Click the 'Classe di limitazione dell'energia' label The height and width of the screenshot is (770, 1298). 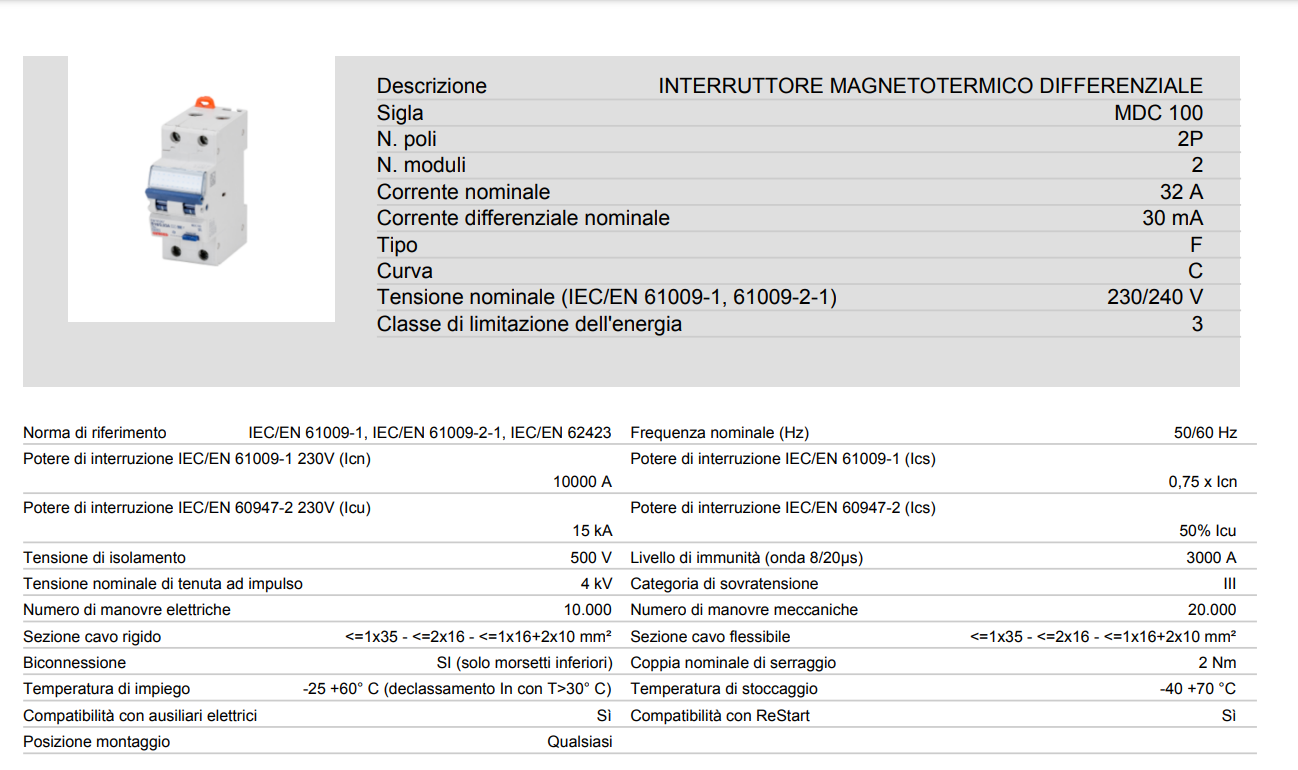(529, 324)
